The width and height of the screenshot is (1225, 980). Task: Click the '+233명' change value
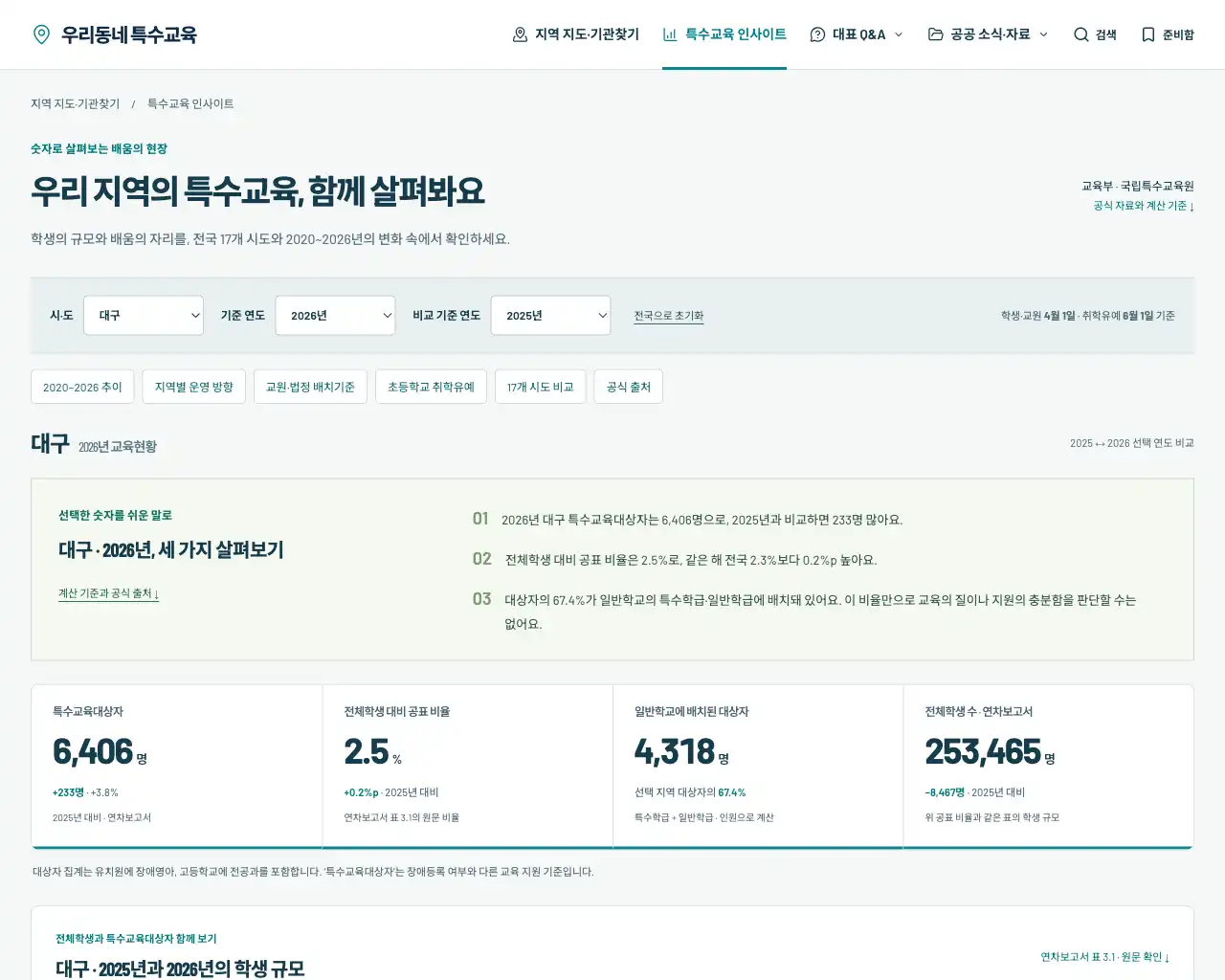click(68, 792)
